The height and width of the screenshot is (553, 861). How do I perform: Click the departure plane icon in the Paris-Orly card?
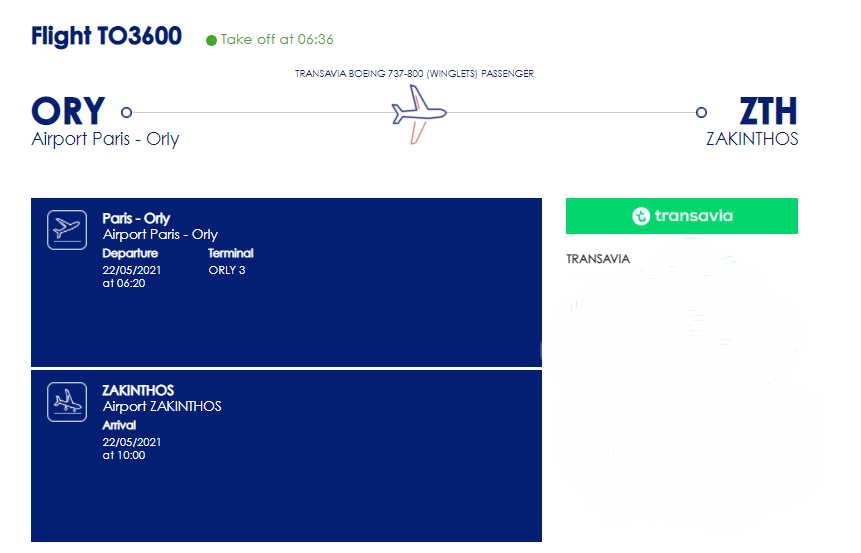(x=67, y=230)
